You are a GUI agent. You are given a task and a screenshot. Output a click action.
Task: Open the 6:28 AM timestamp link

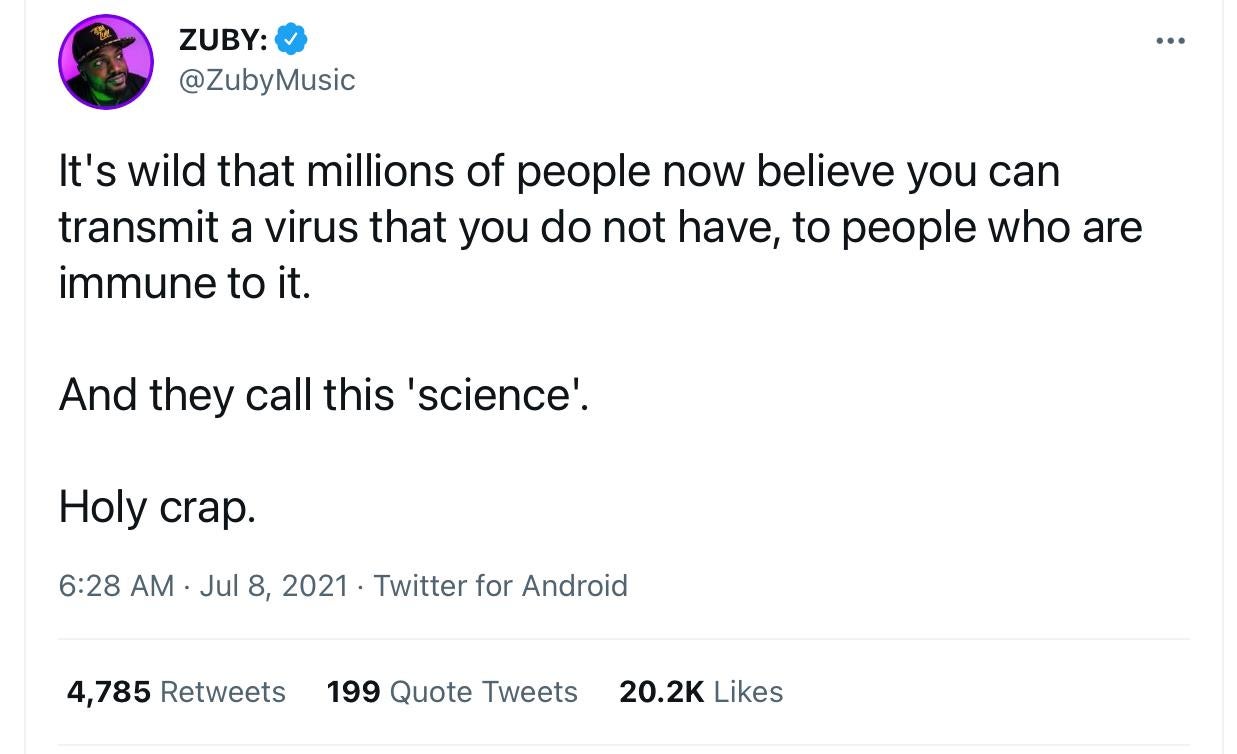click(117, 586)
